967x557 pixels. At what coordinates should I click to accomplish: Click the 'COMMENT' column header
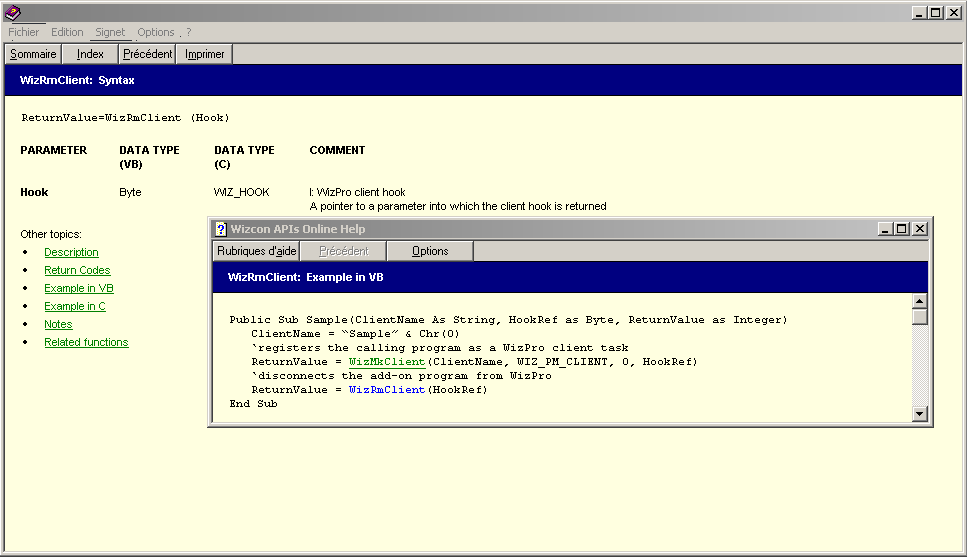click(x=337, y=151)
